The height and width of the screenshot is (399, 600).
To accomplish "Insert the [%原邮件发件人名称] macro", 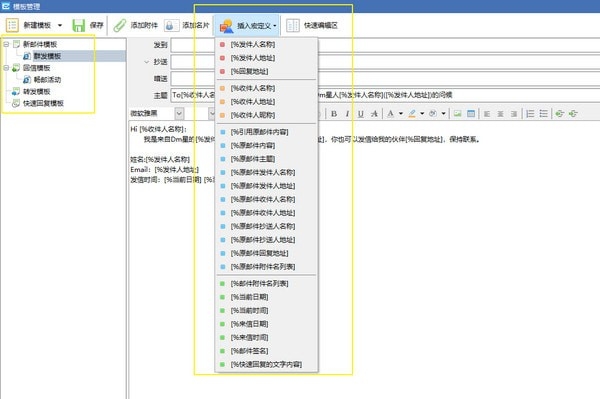I will pos(267,173).
